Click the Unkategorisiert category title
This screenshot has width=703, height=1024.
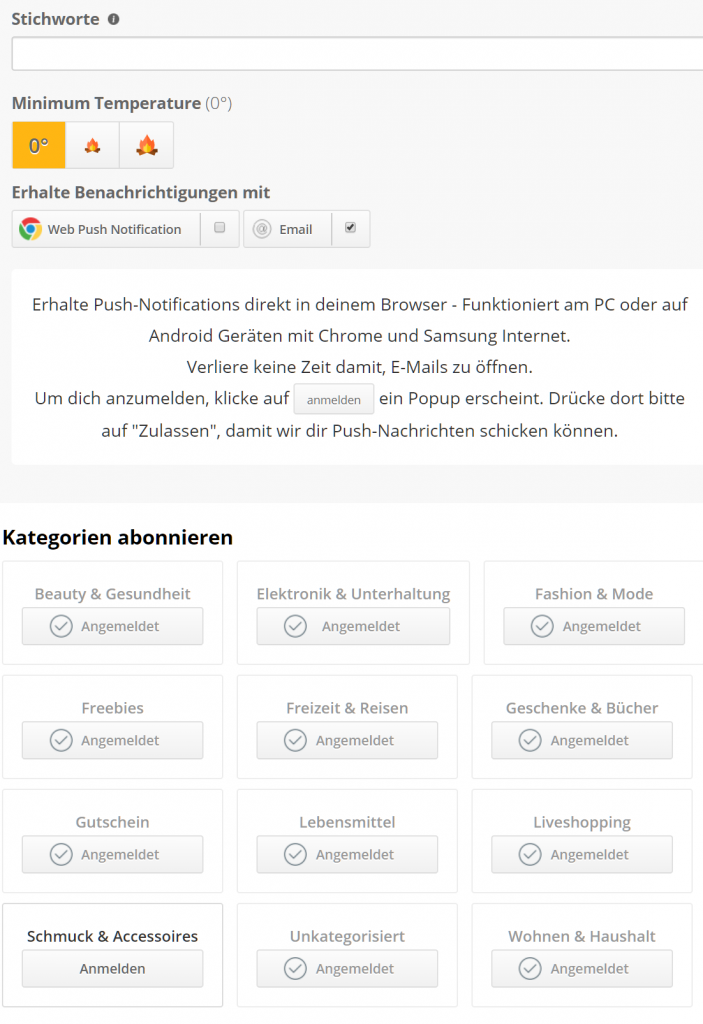[347, 936]
